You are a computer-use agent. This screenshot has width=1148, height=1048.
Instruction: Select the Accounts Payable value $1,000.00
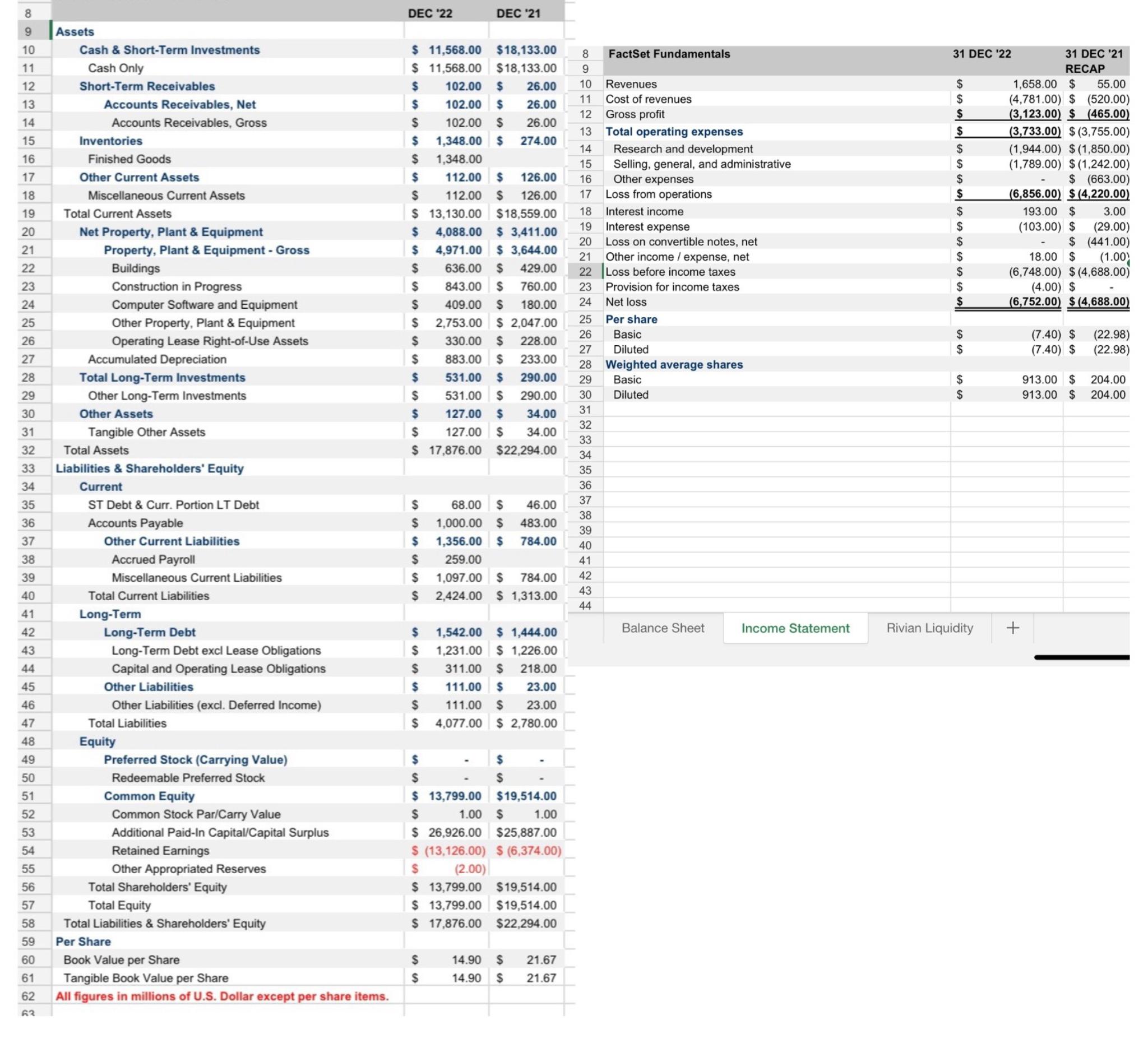(447, 522)
